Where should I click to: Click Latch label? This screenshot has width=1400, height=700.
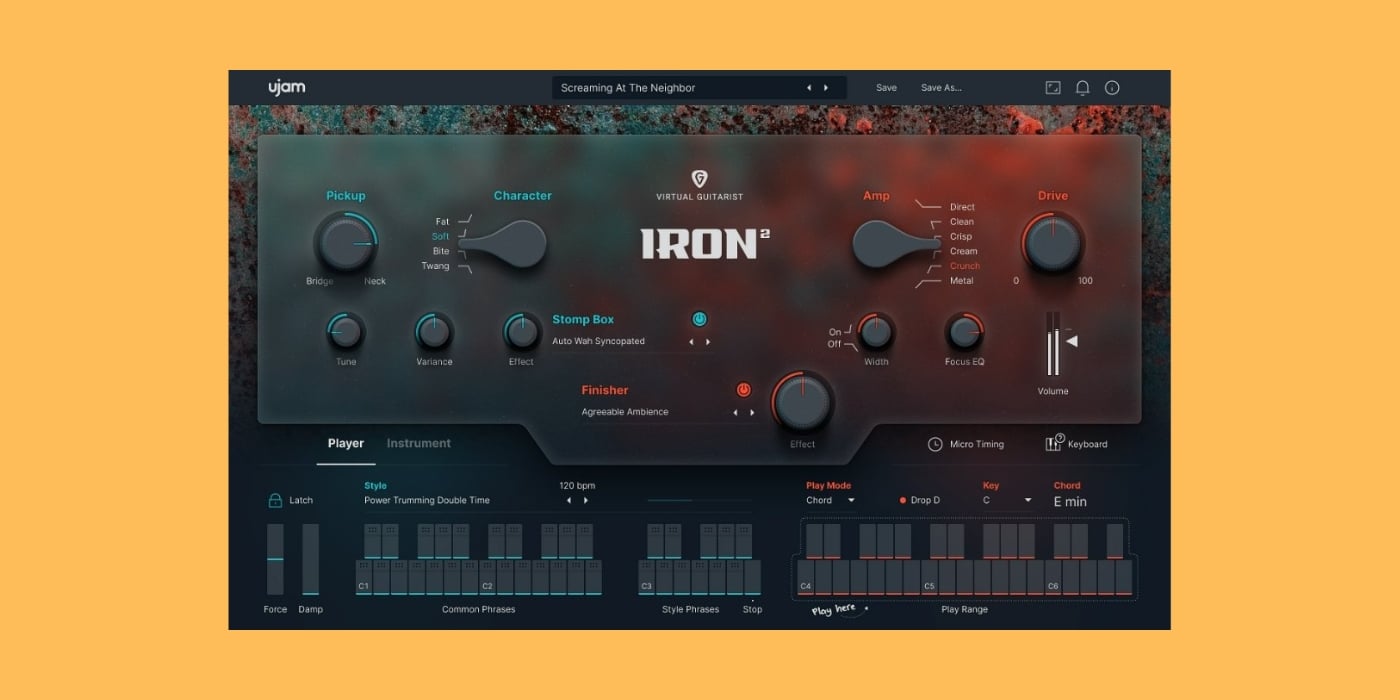click(301, 500)
